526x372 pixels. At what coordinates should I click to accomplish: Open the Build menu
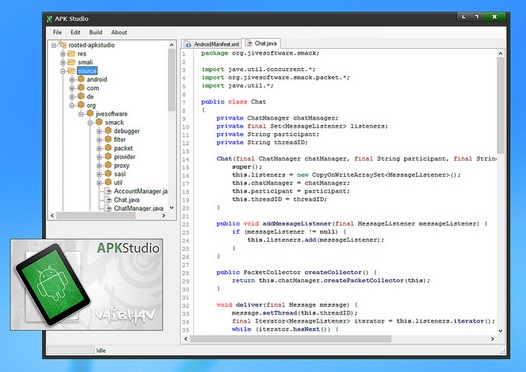pos(96,32)
